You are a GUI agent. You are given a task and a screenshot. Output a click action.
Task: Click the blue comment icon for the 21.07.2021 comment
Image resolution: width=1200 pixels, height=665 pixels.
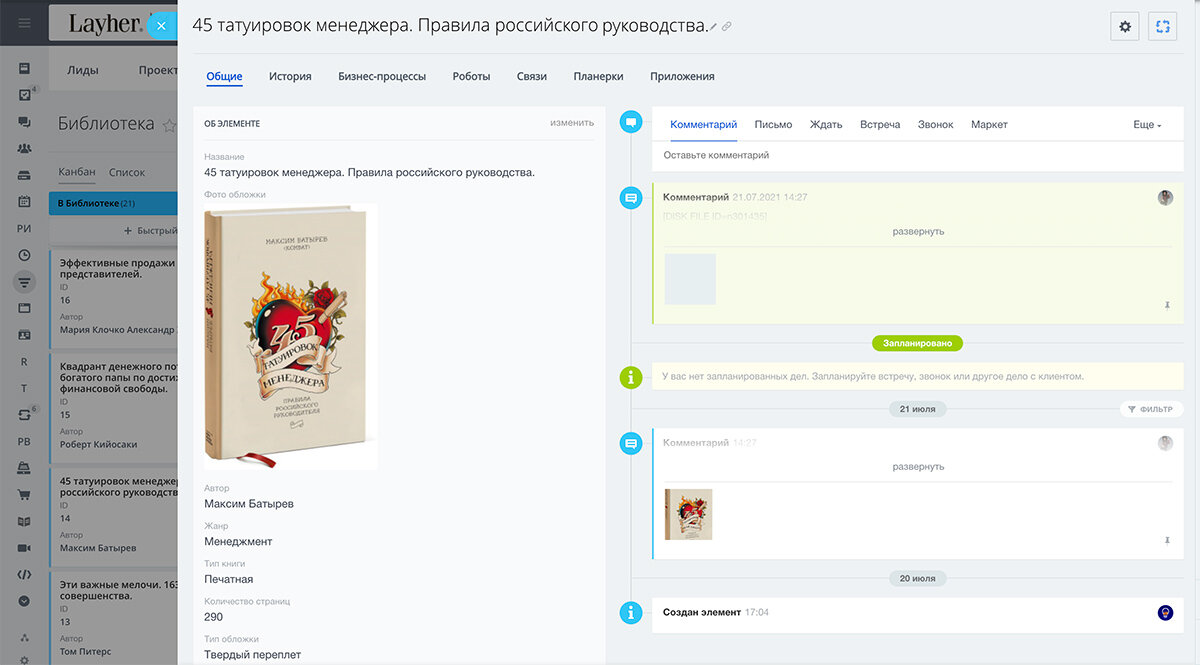pos(631,198)
